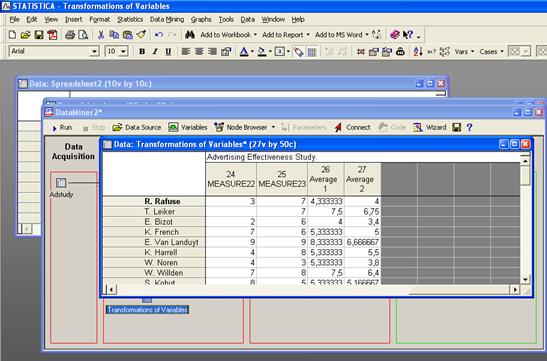Activate the What's This help pointer
The image size is (547, 361).
tap(407, 35)
